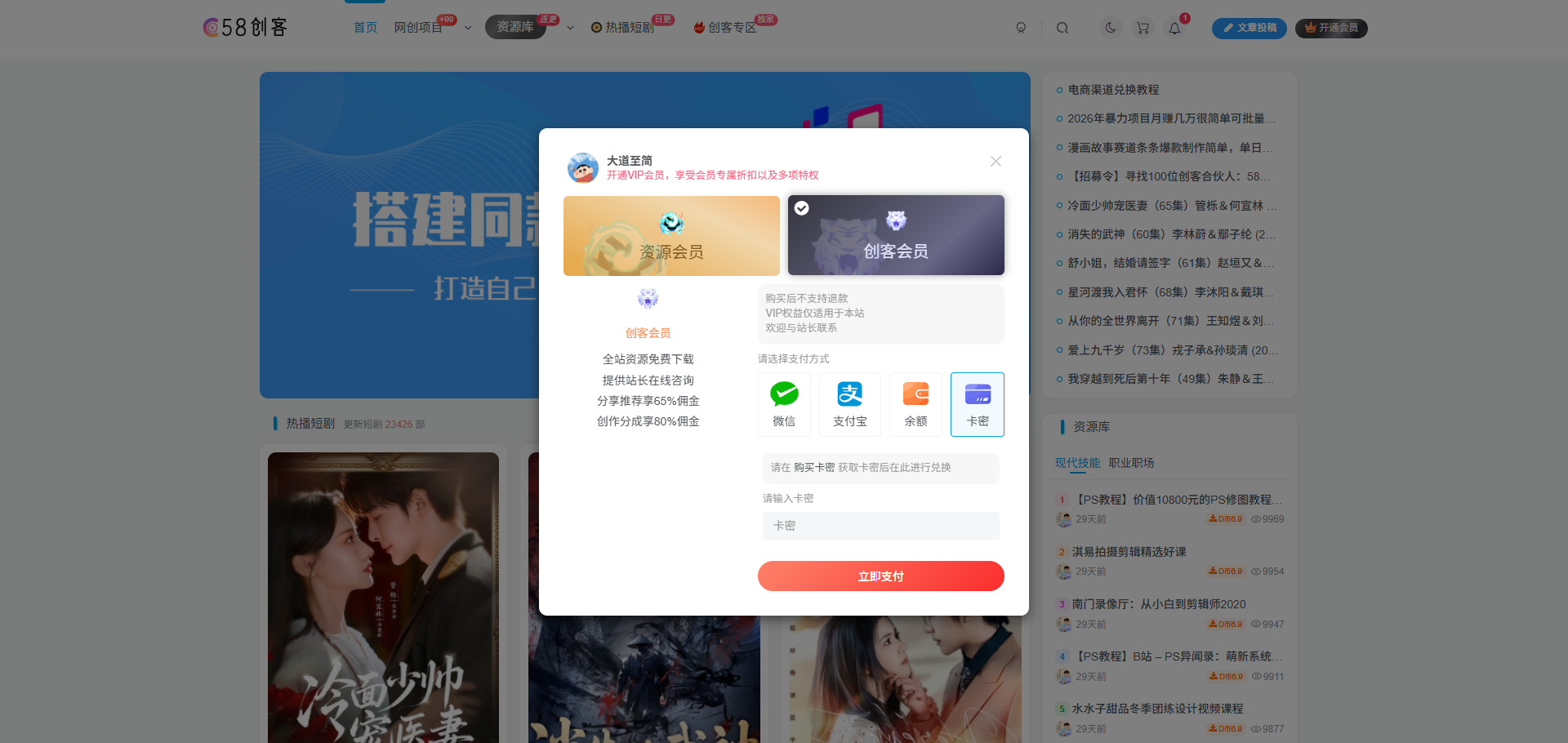This screenshot has width=1568, height=743.
Task: Toggle dark mode with the moon icon
Action: tap(1110, 27)
